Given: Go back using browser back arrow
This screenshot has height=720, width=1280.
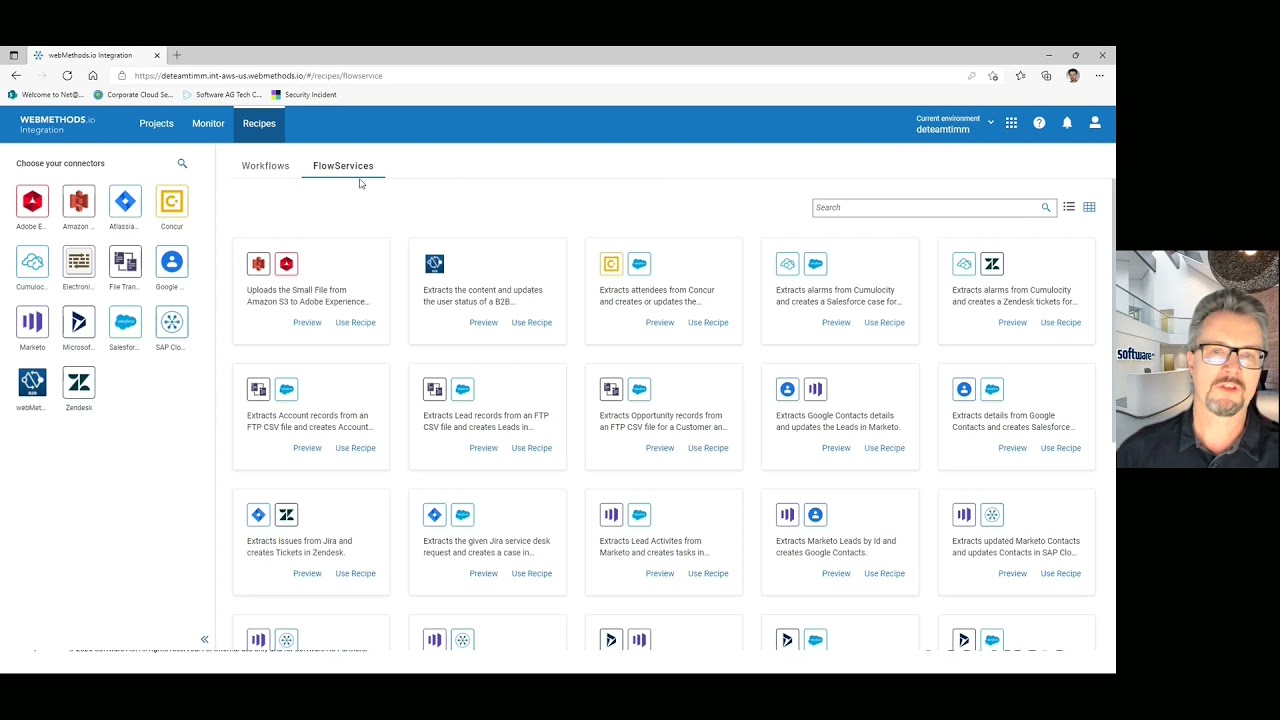Looking at the screenshot, I should coord(16,75).
